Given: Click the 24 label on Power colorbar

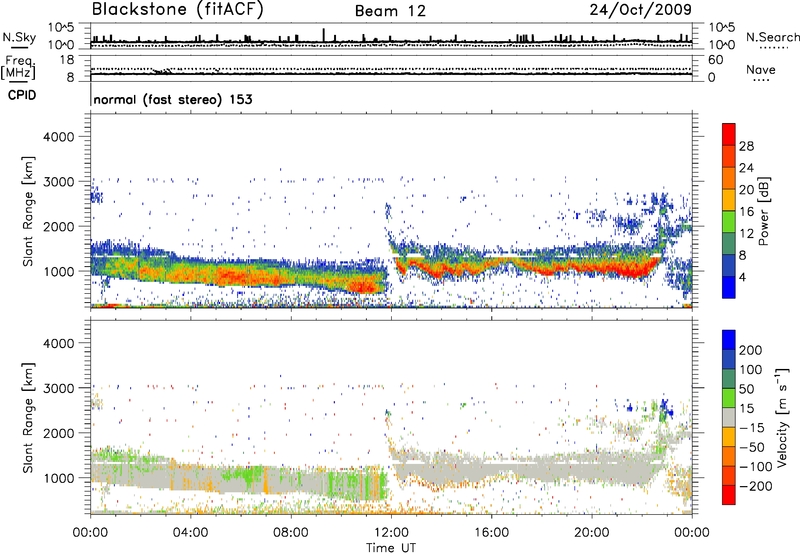Looking at the screenshot, I should coord(746,168).
